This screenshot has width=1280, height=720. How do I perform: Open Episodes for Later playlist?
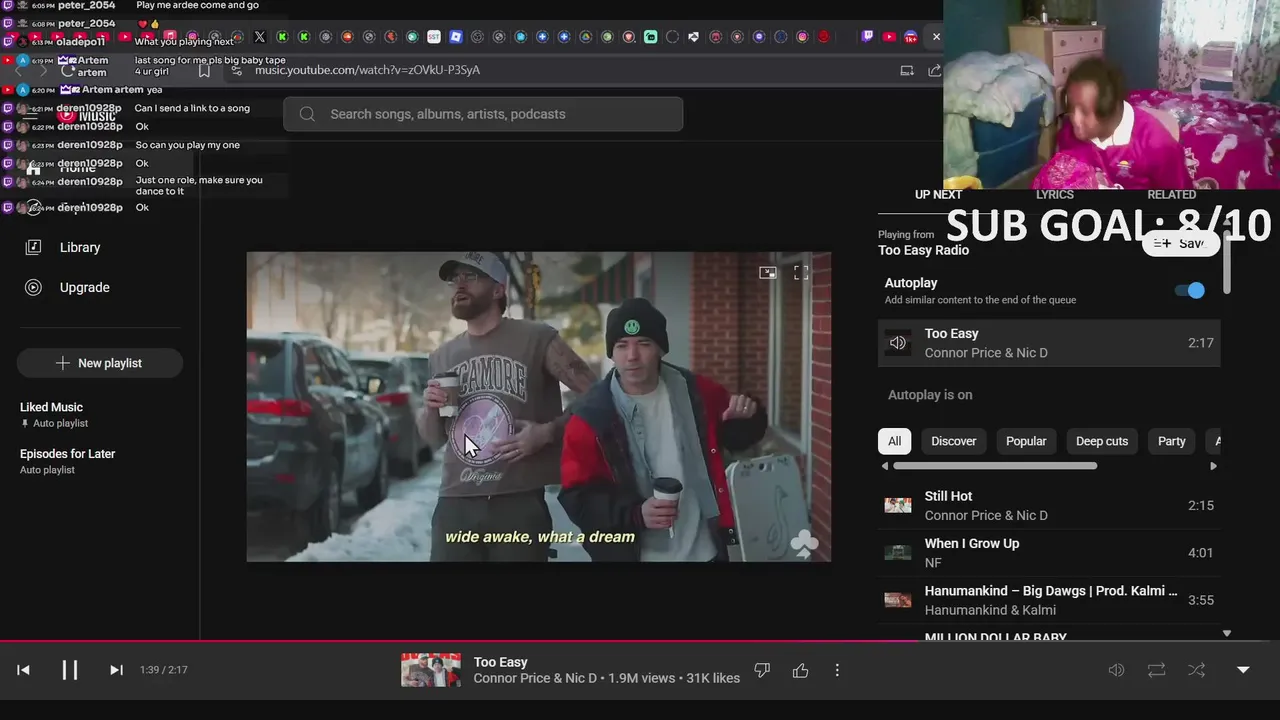click(x=67, y=461)
